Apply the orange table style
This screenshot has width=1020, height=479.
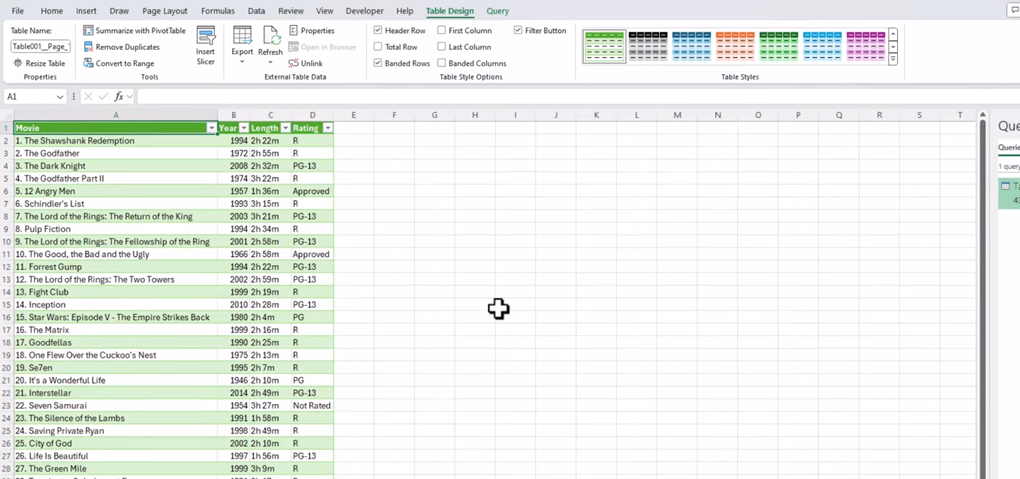[734, 46]
